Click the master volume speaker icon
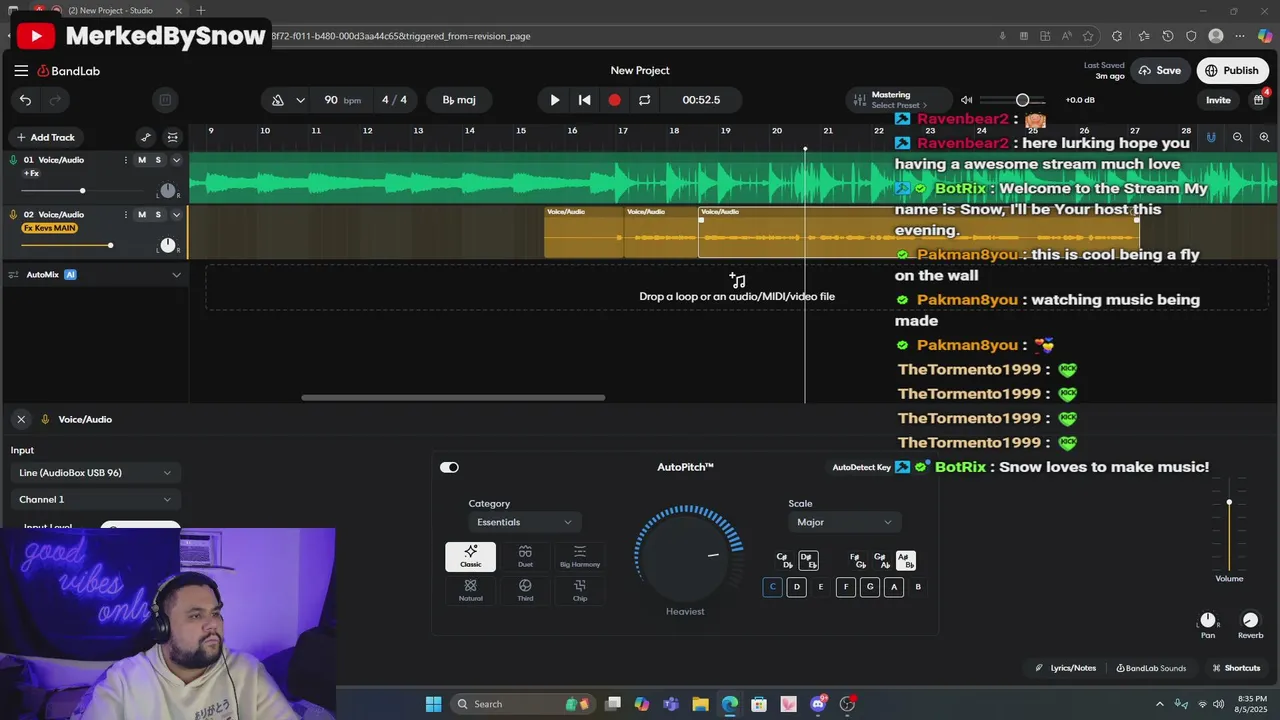This screenshot has width=1280, height=720. click(966, 100)
